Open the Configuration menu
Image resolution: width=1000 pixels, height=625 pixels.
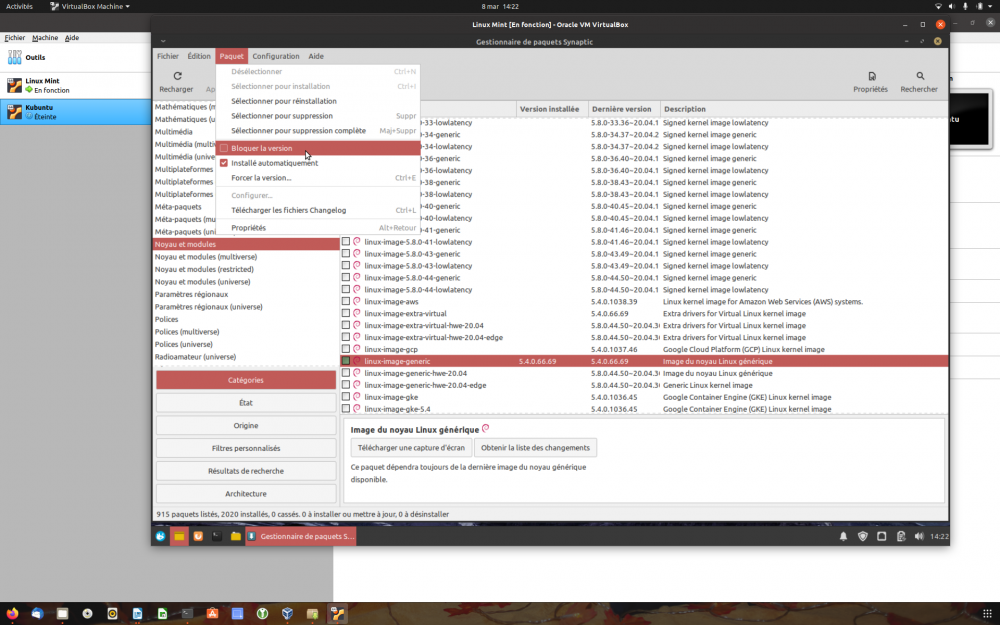[275, 56]
